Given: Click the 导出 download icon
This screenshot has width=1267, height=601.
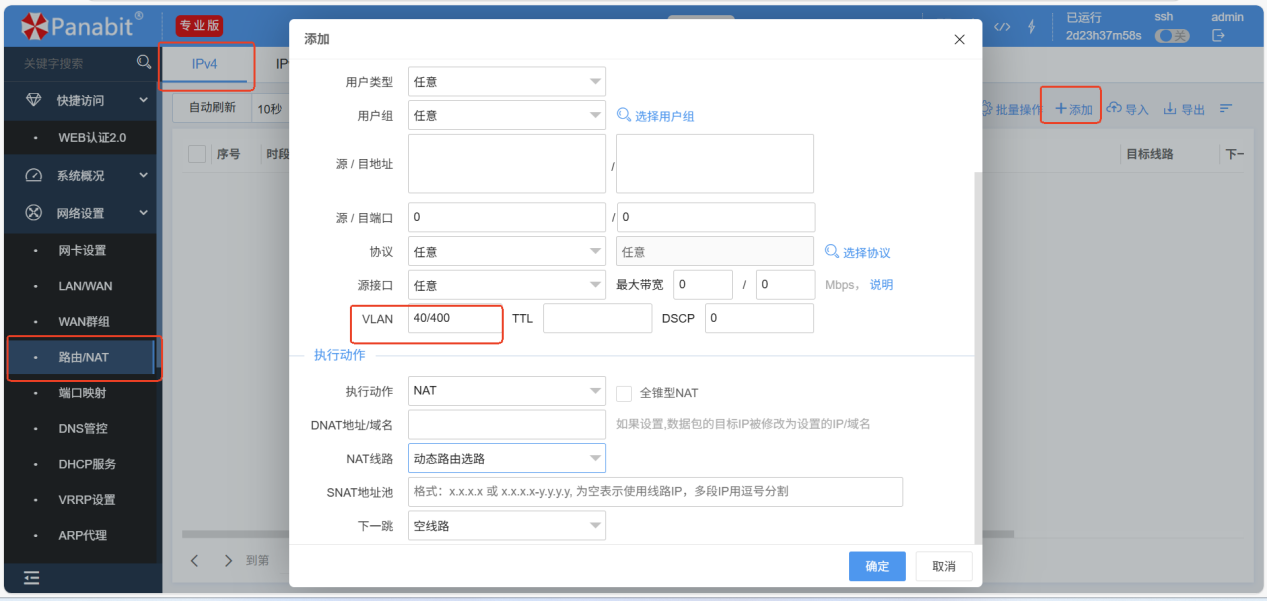Looking at the screenshot, I should coord(1169,109).
